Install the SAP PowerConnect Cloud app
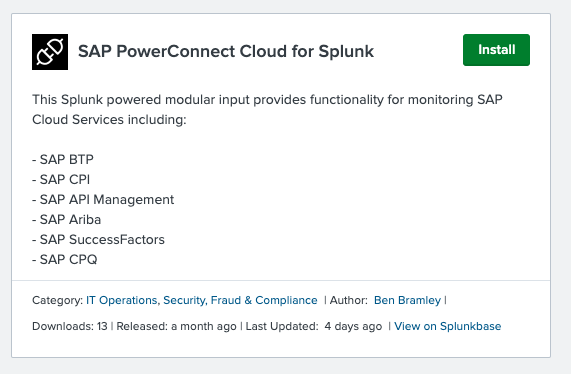This screenshot has height=374, width=571. 496,50
